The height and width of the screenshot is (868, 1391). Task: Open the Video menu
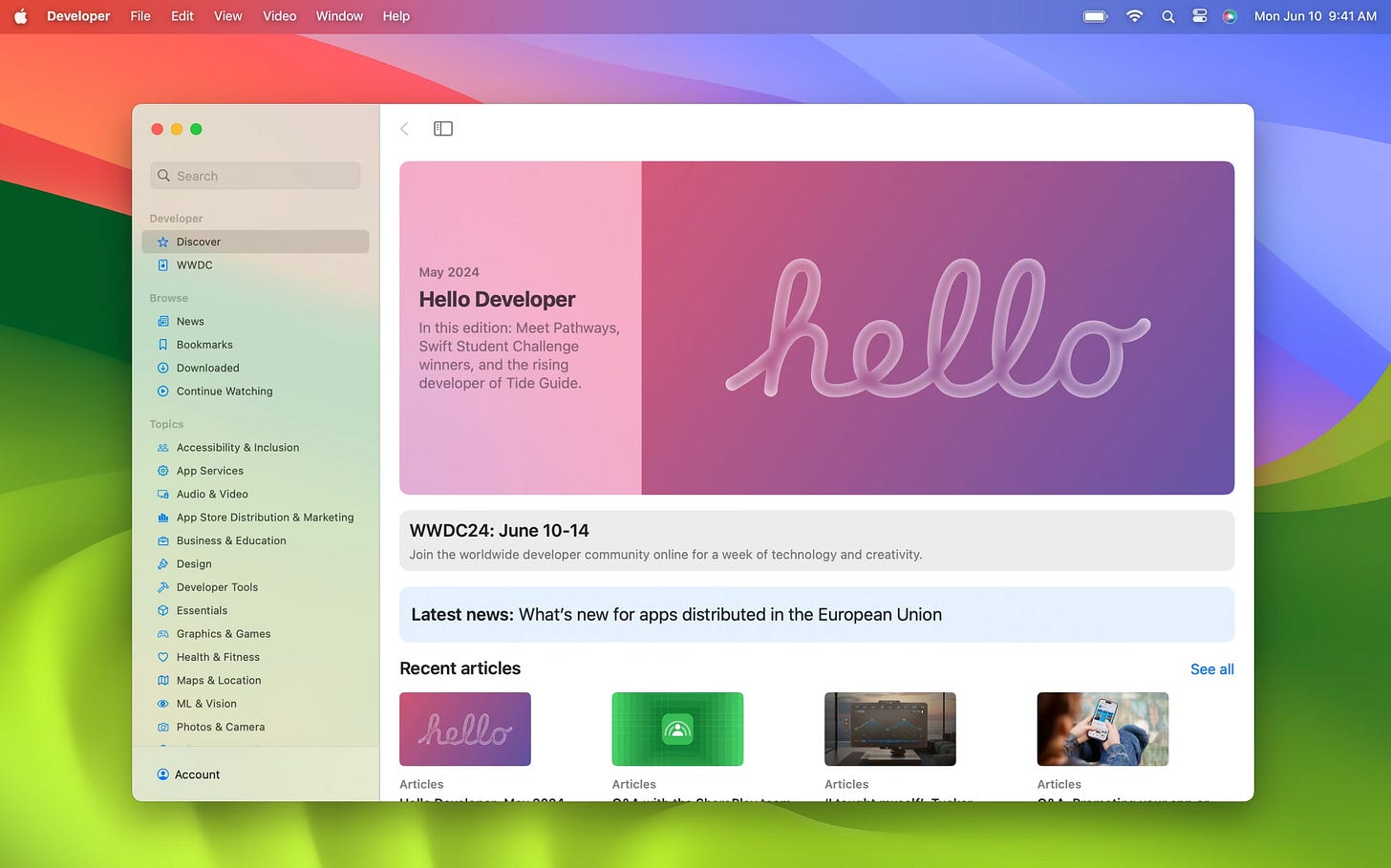pos(279,16)
